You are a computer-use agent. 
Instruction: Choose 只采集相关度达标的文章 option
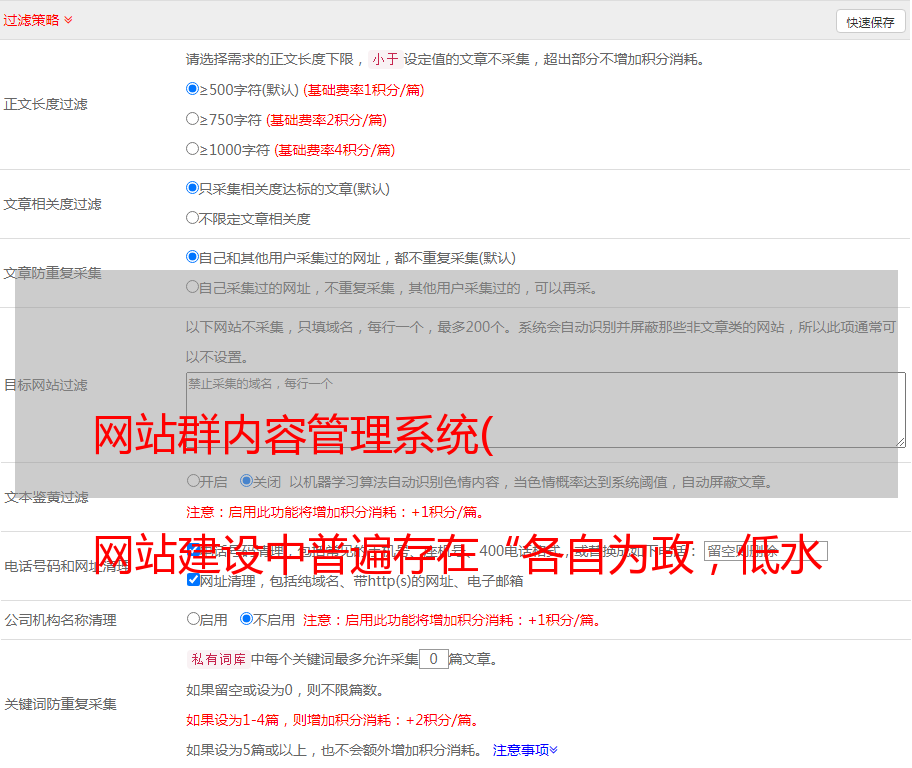(192, 188)
